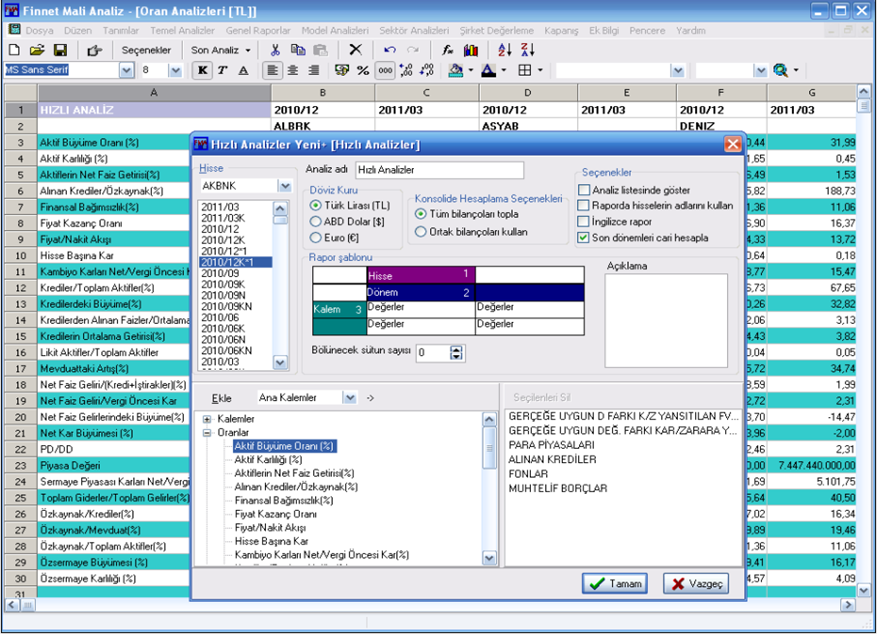Click the pointing hand toolbar icon

point(94,50)
